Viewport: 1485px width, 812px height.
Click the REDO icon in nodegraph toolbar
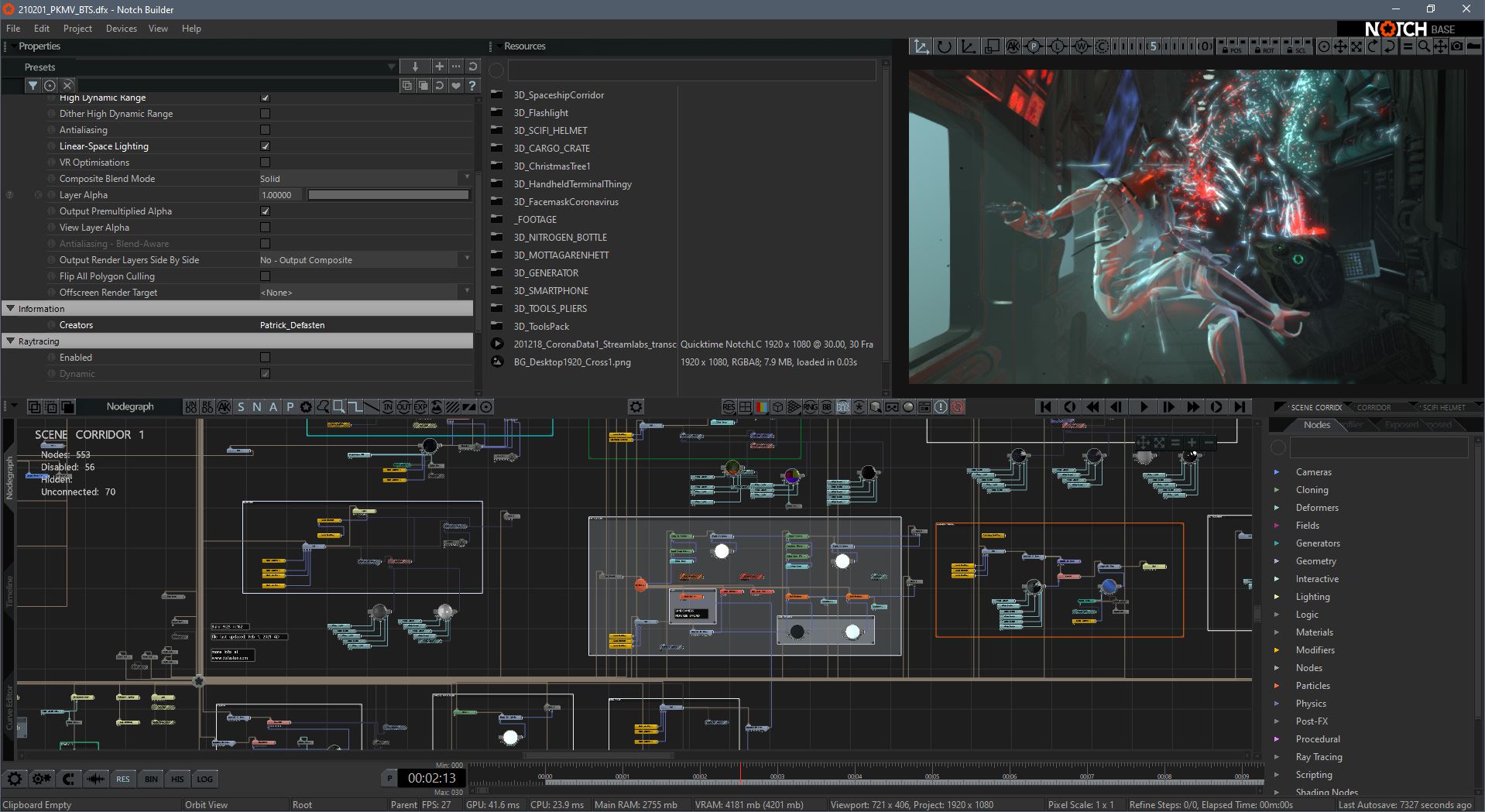tap(207, 407)
